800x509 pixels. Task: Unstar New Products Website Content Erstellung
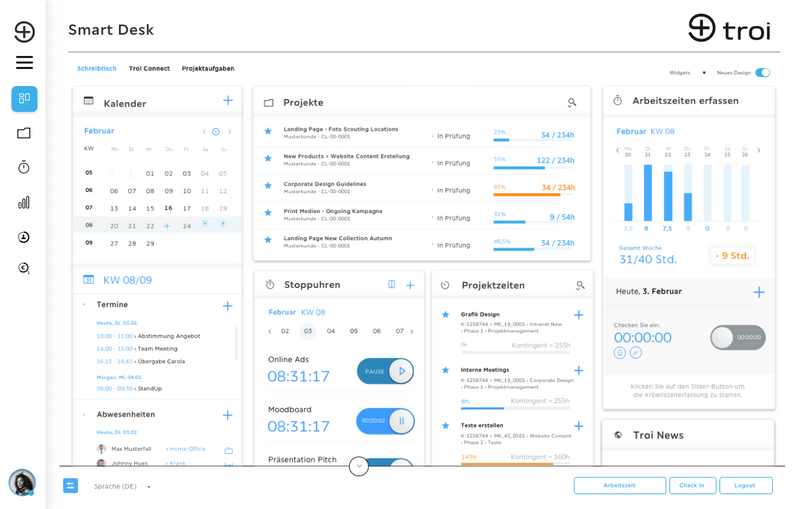click(268, 159)
